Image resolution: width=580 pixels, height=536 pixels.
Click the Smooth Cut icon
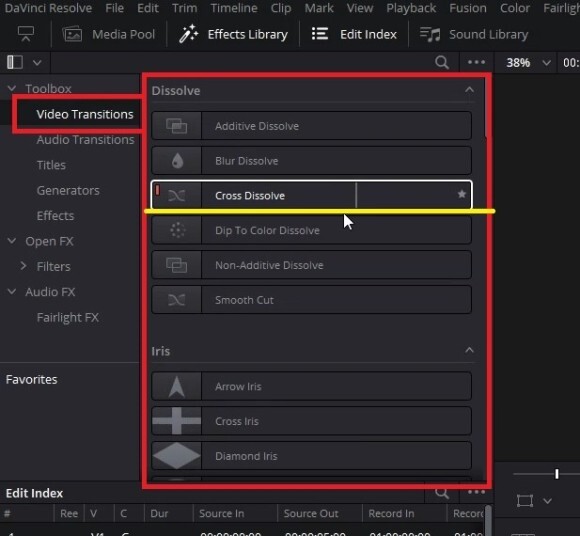[176, 300]
